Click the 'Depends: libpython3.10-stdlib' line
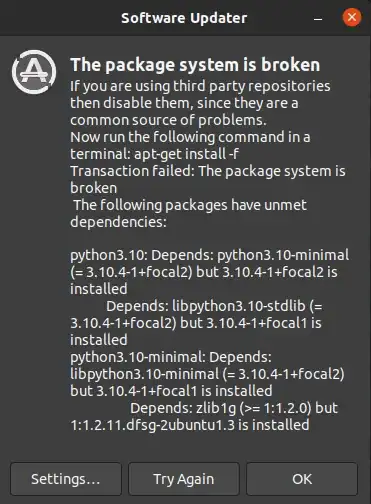The image size is (371, 504). click(x=214, y=306)
